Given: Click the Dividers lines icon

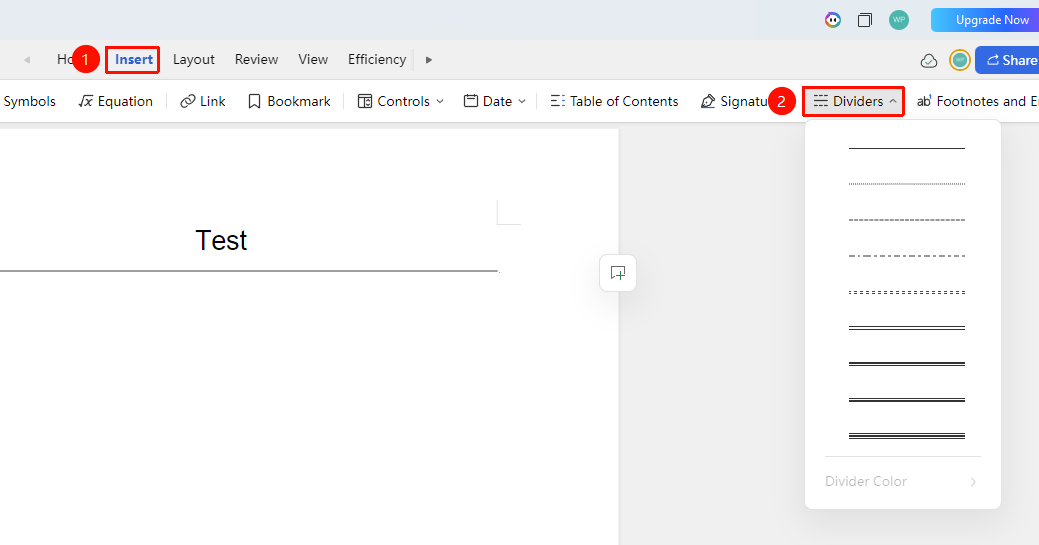Looking at the screenshot, I should tap(820, 101).
